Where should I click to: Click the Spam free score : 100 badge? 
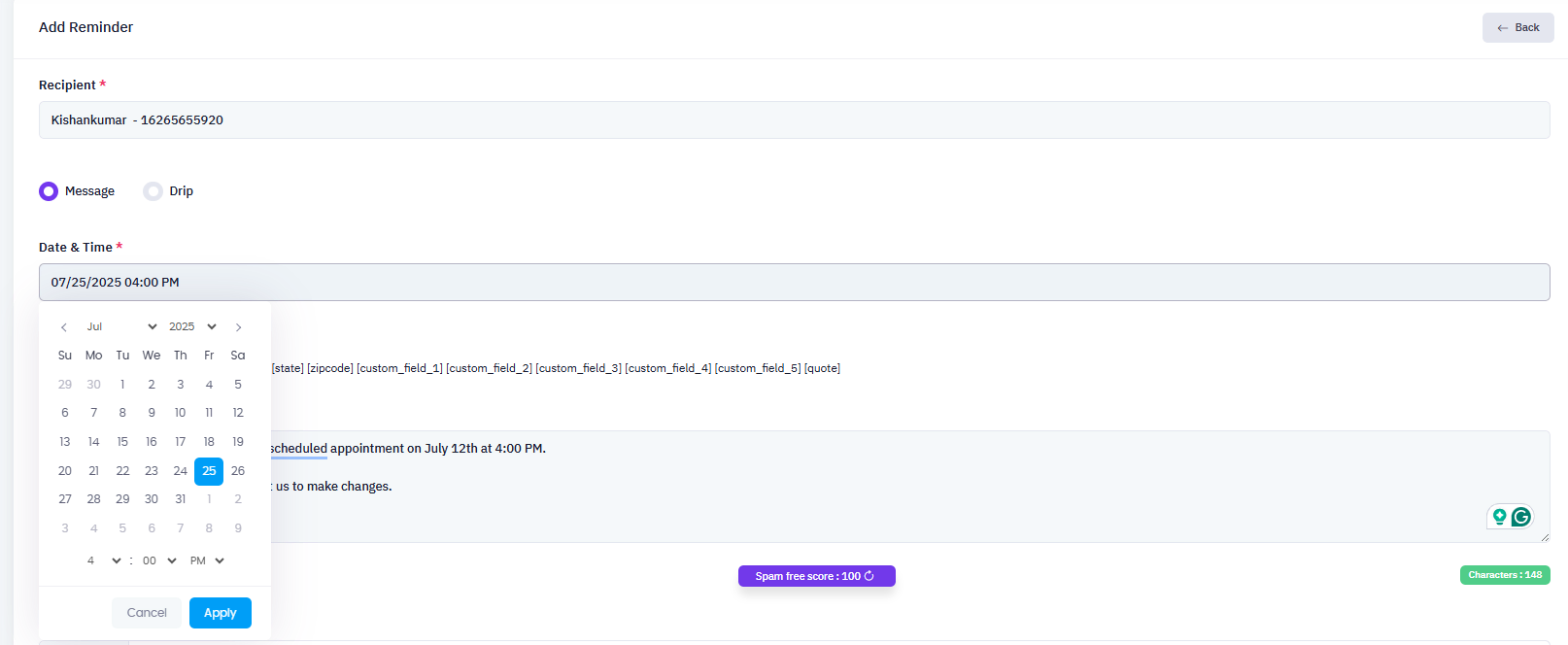coord(816,576)
